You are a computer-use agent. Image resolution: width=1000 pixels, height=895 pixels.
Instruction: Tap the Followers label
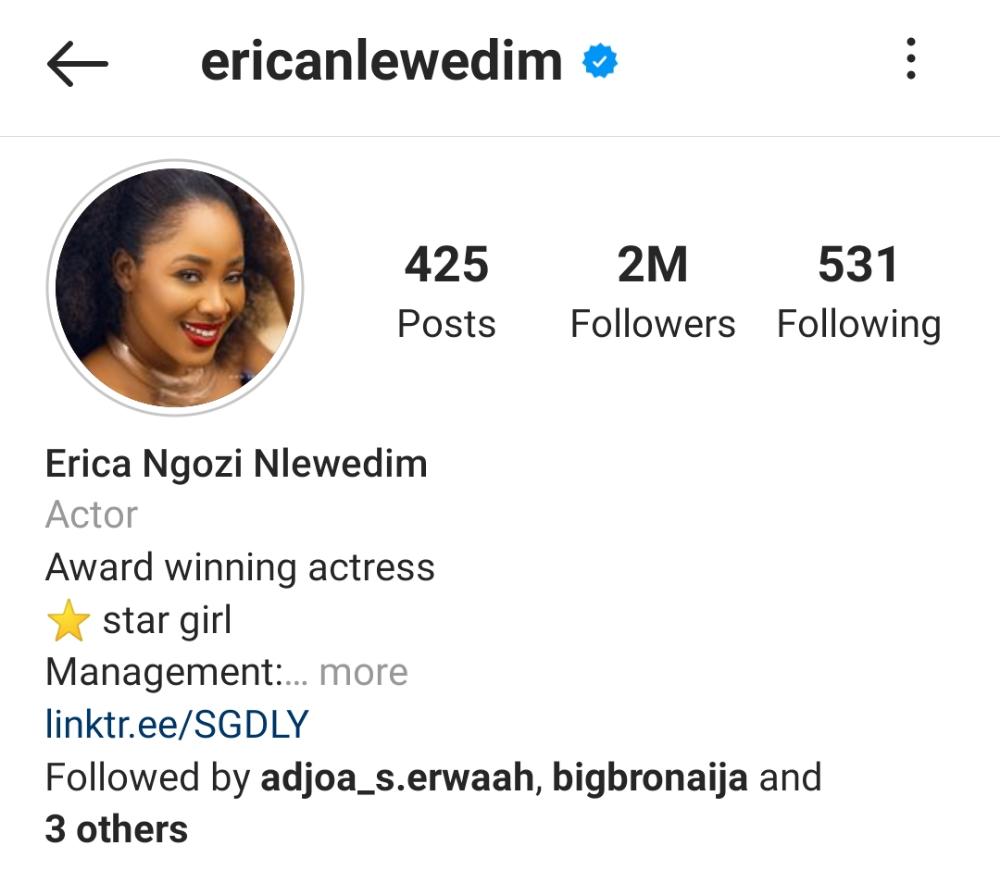(x=652, y=324)
